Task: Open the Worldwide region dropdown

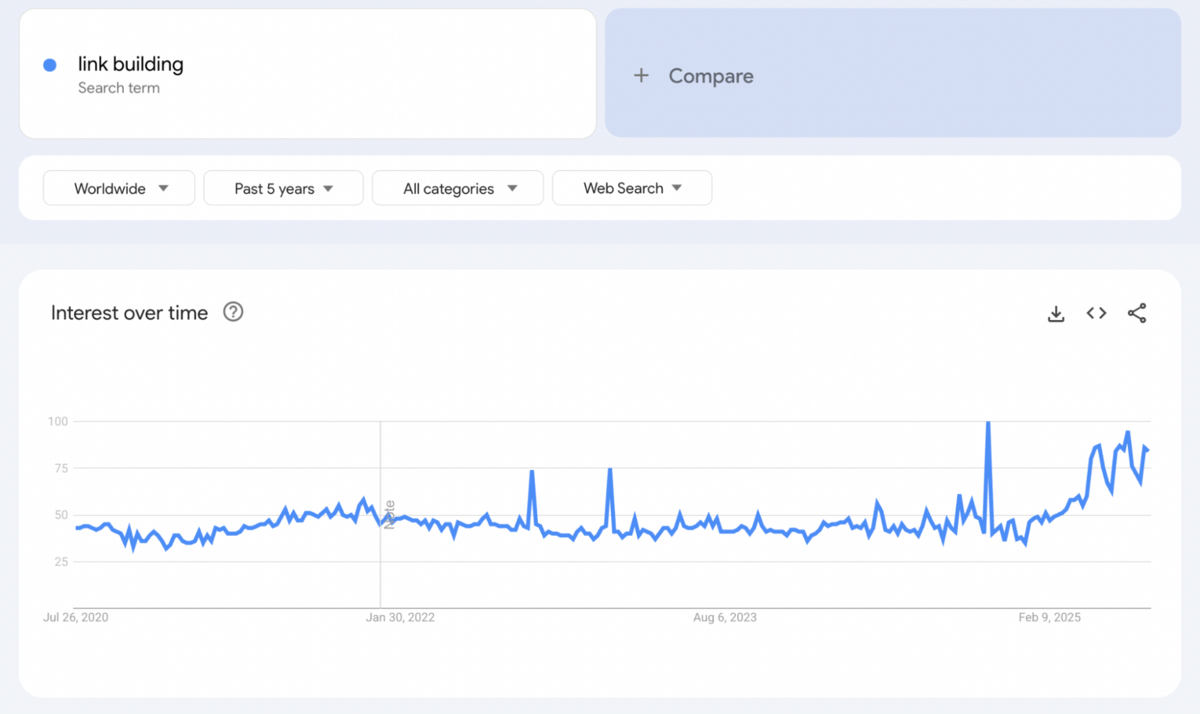Action: (x=118, y=188)
